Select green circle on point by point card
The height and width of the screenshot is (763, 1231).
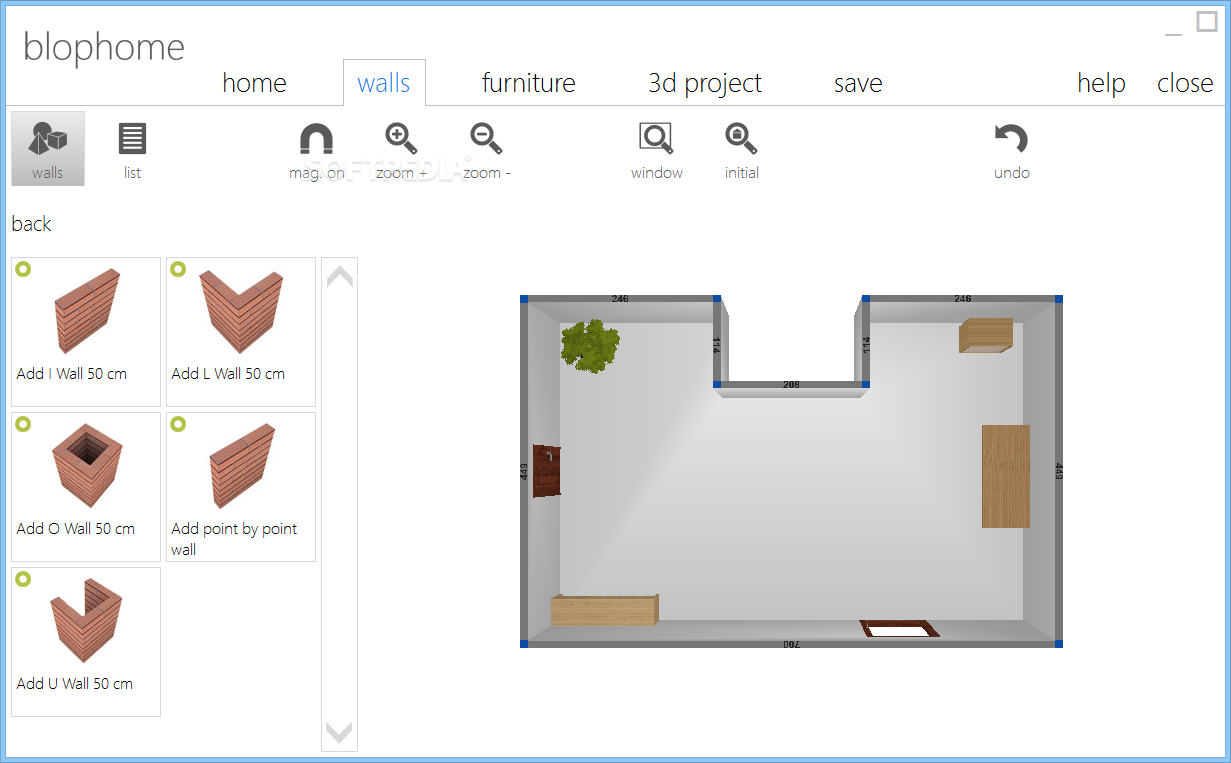(178, 424)
